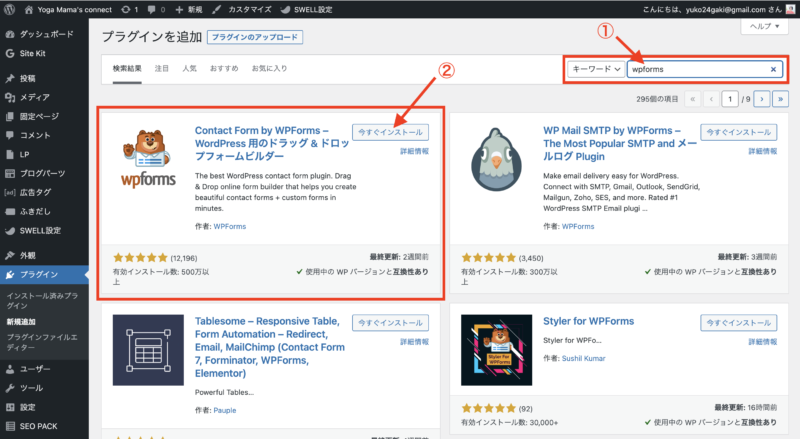Click the WP Mail SMTP pigeon thumbnail
This screenshot has height=439, width=800.
(496, 159)
